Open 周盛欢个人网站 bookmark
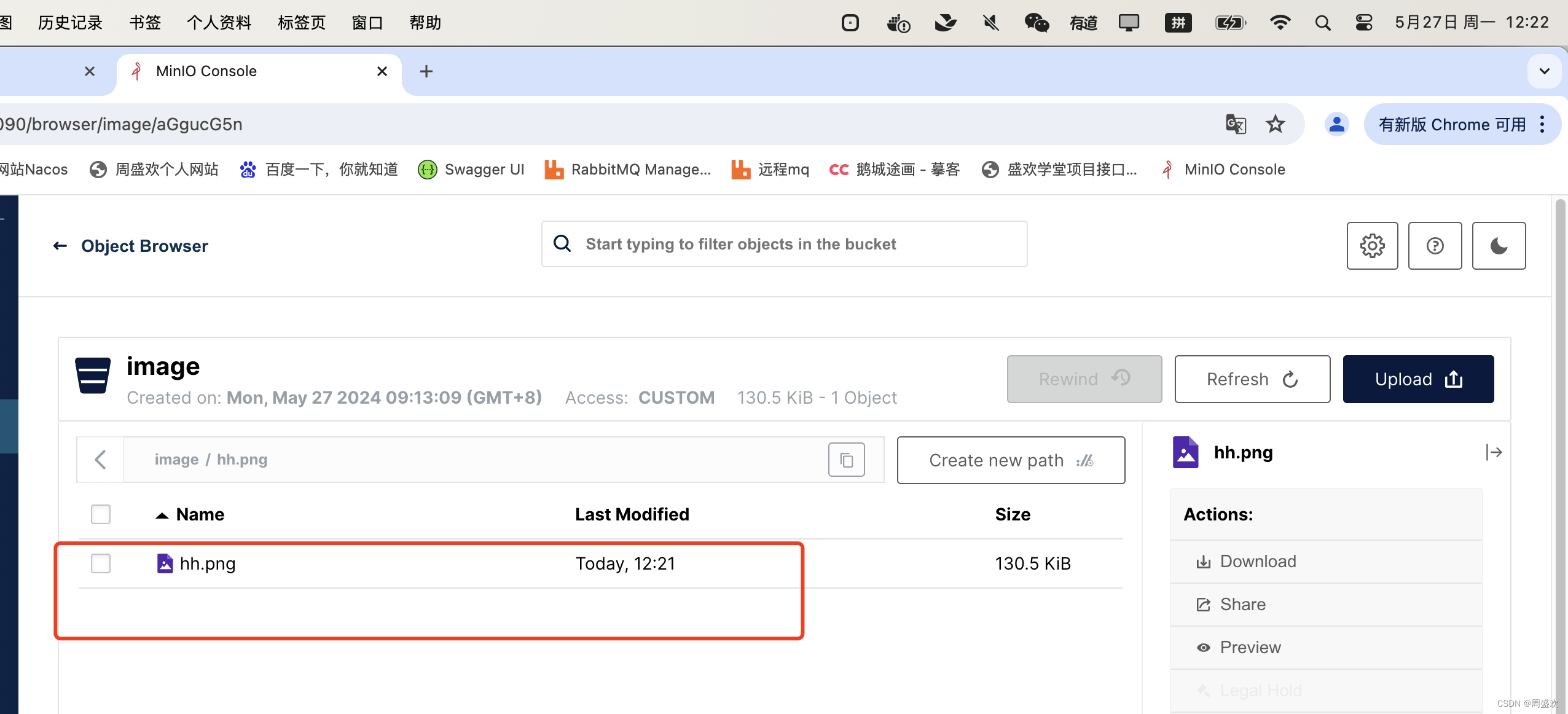This screenshot has height=714, width=1568. click(x=154, y=169)
